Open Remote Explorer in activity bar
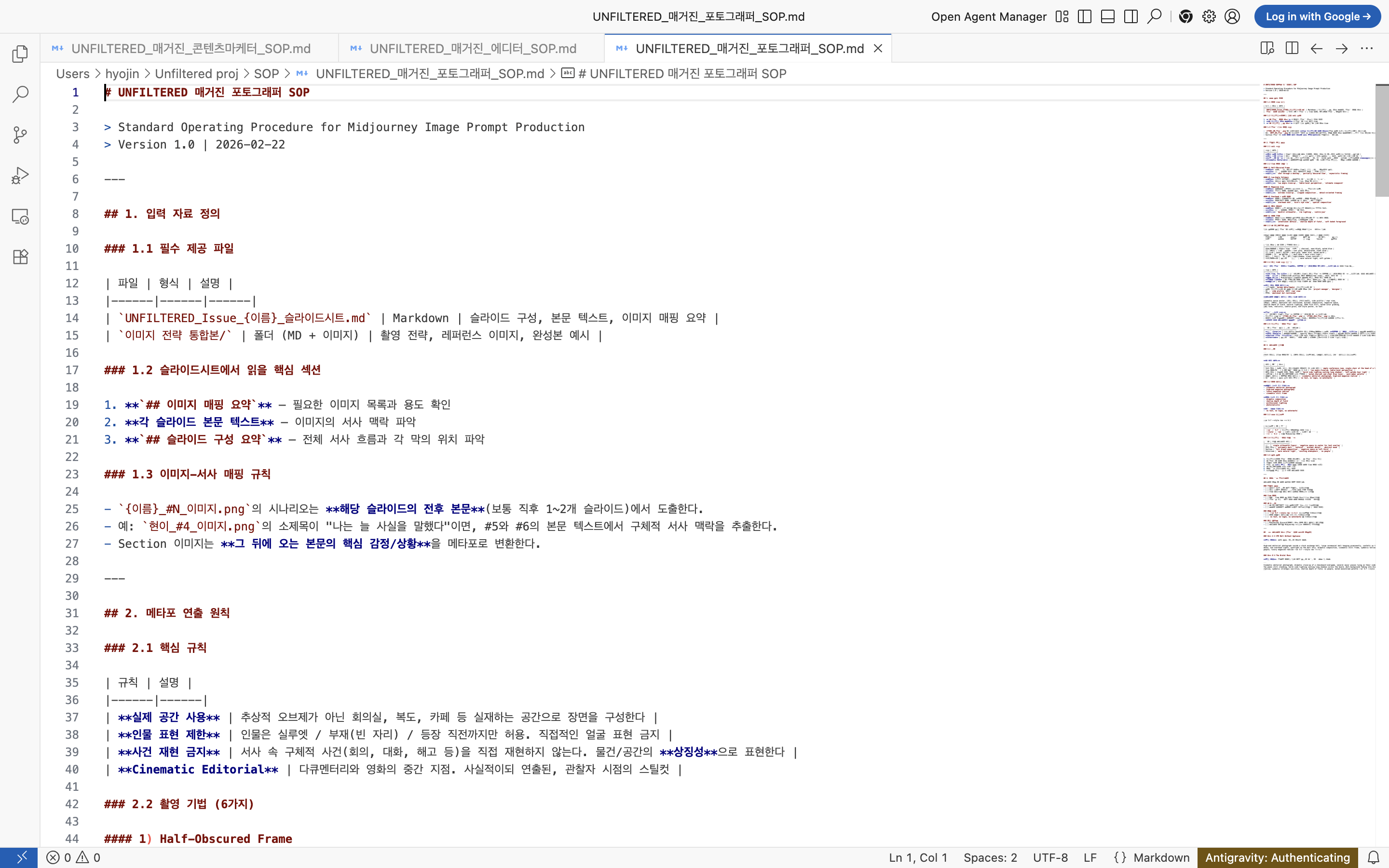The width and height of the screenshot is (1389, 868). 20,217
